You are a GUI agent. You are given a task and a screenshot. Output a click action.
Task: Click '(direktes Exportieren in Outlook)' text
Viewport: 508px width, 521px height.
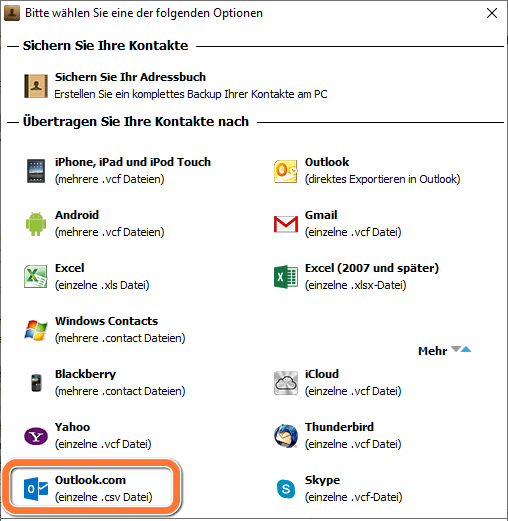point(382,179)
